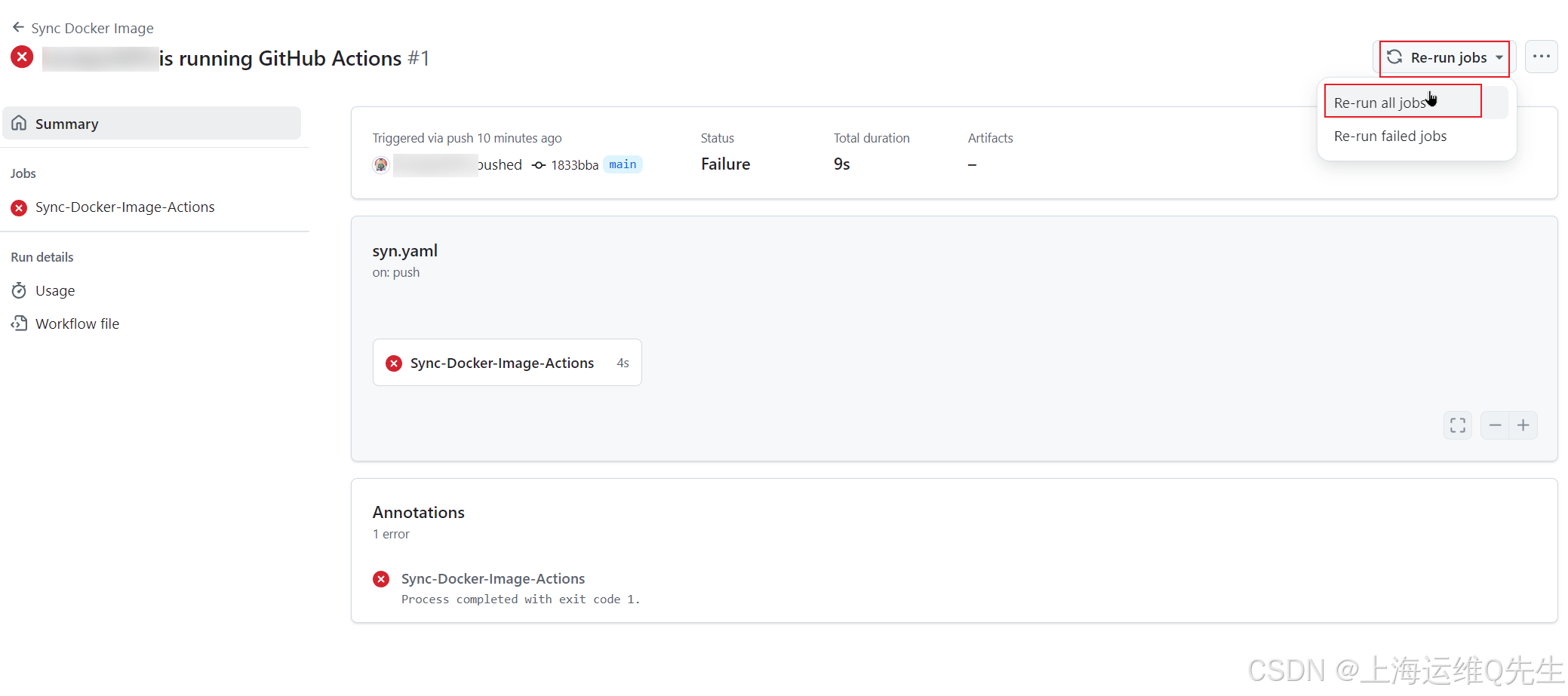Click the user avatar in the trigger info
This screenshot has width=1568, height=696.
(x=381, y=164)
